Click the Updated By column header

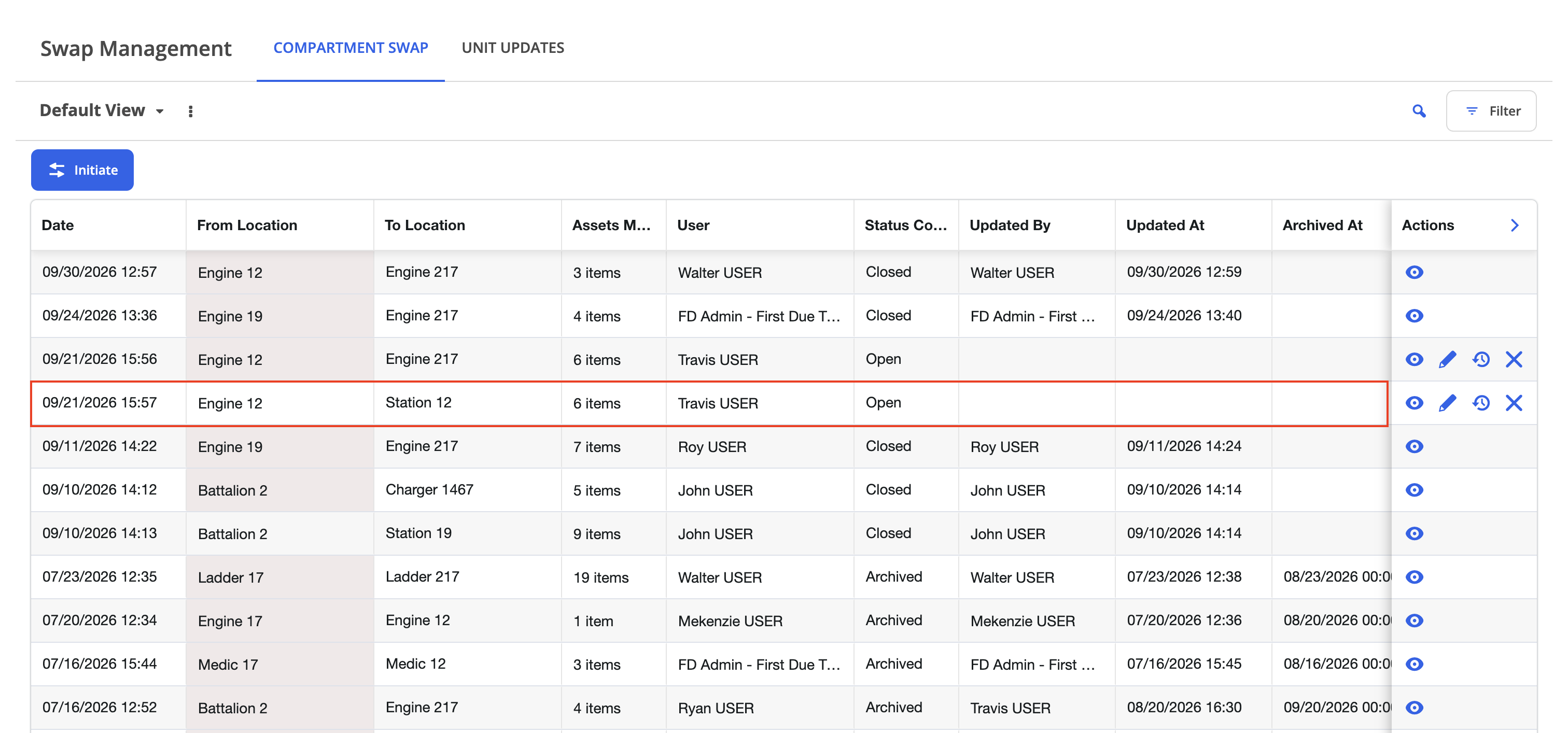pos(1037,225)
